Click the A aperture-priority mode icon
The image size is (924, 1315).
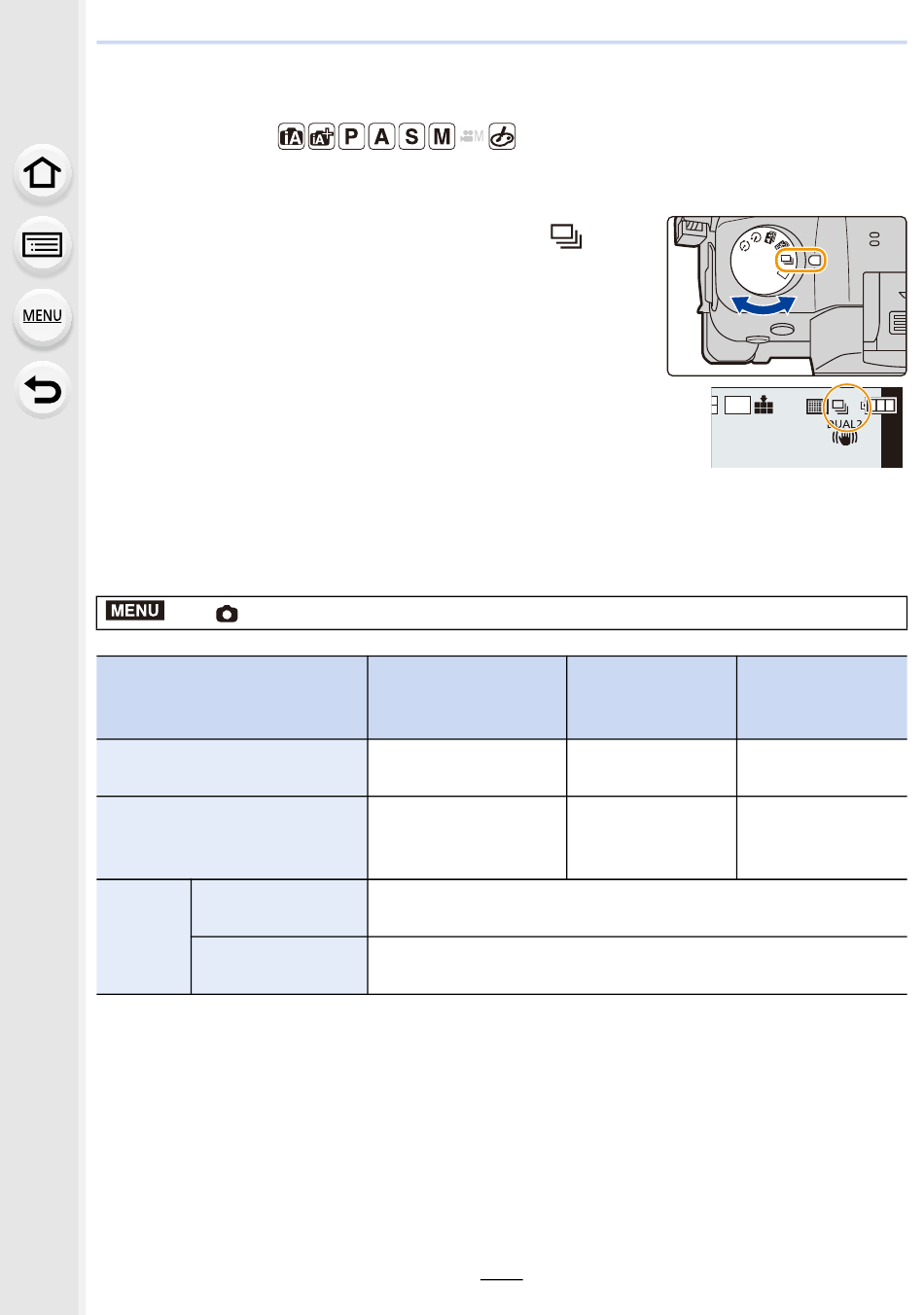pyautogui.click(x=382, y=137)
